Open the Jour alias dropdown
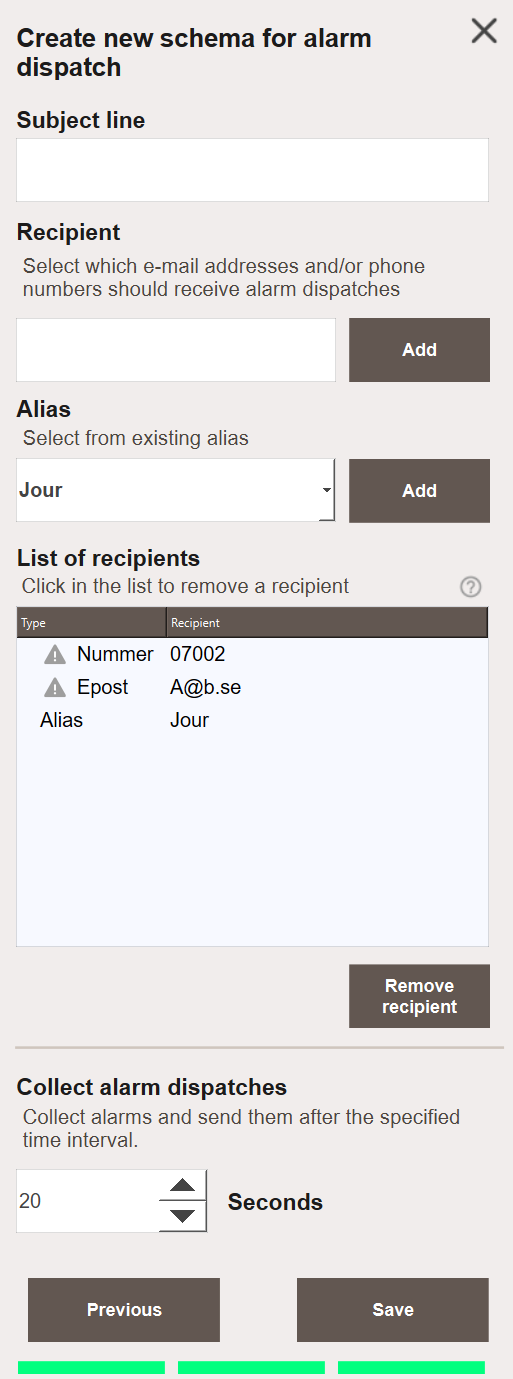The width and height of the screenshot is (513, 1379). point(176,490)
